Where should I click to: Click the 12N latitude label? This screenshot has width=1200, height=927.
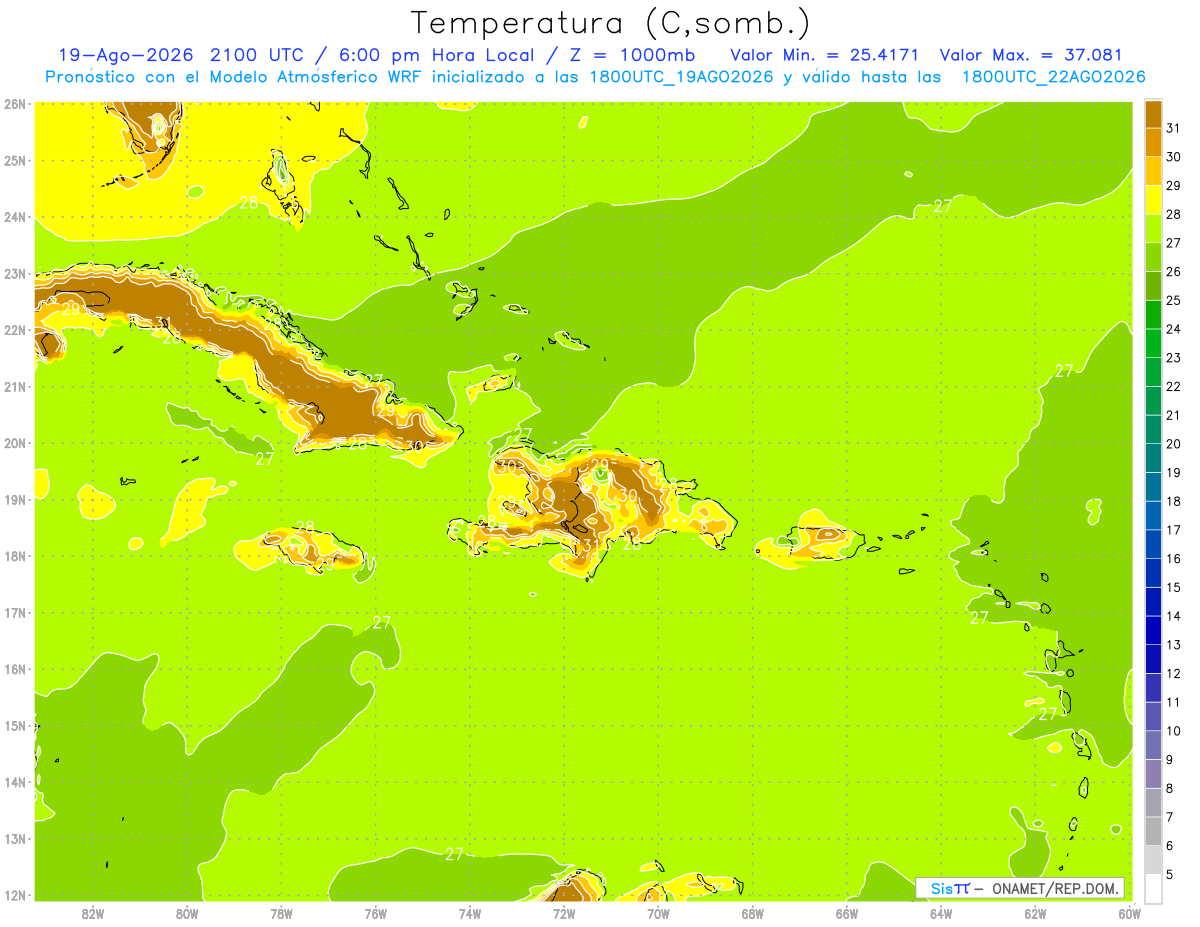pyautogui.click(x=14, y=895)
